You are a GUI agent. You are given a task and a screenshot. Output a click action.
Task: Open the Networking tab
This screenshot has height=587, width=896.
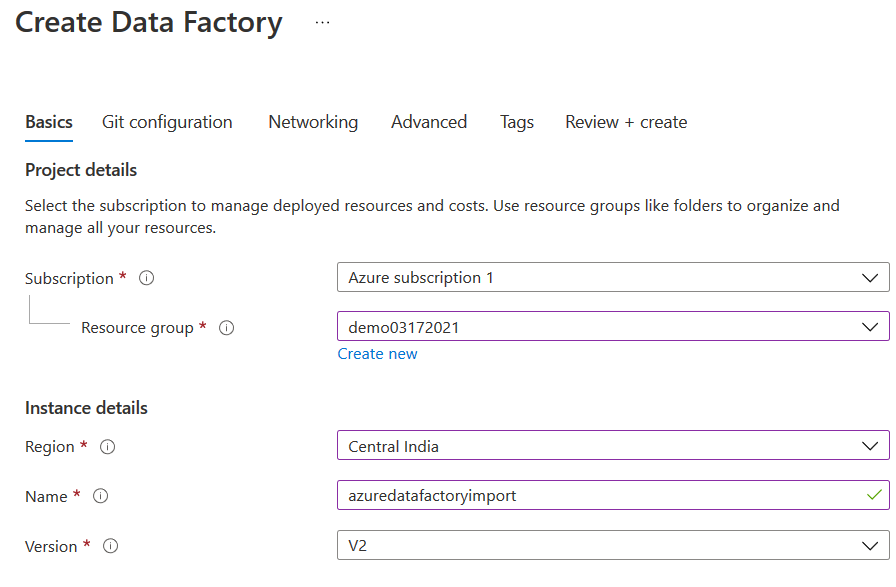pyautogui.click(x=313, y=122)
